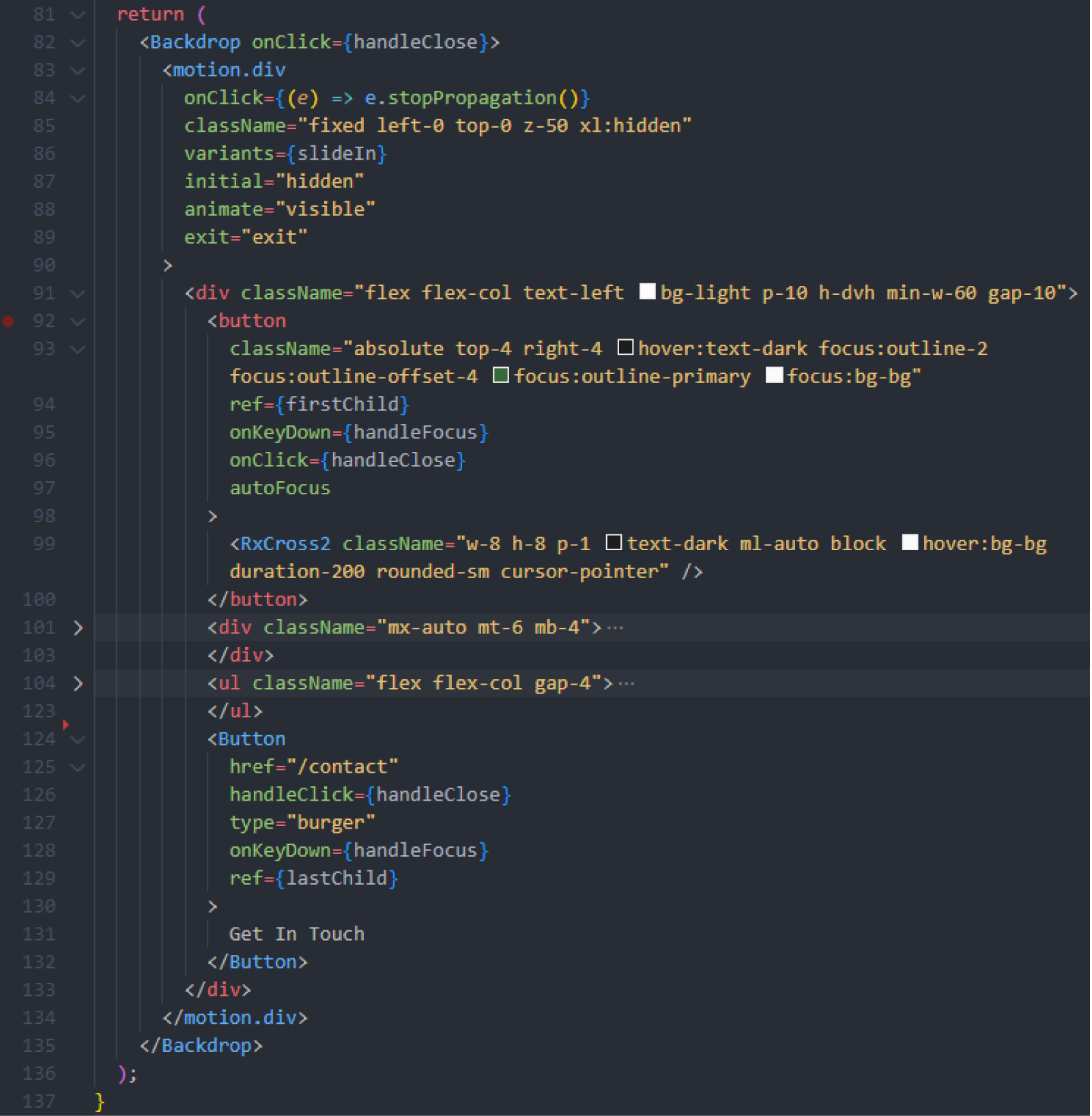The height and width of the screenshot is (1116, 1092).
Task: Click line number 137 in gutter
Action: (39, 1101)
